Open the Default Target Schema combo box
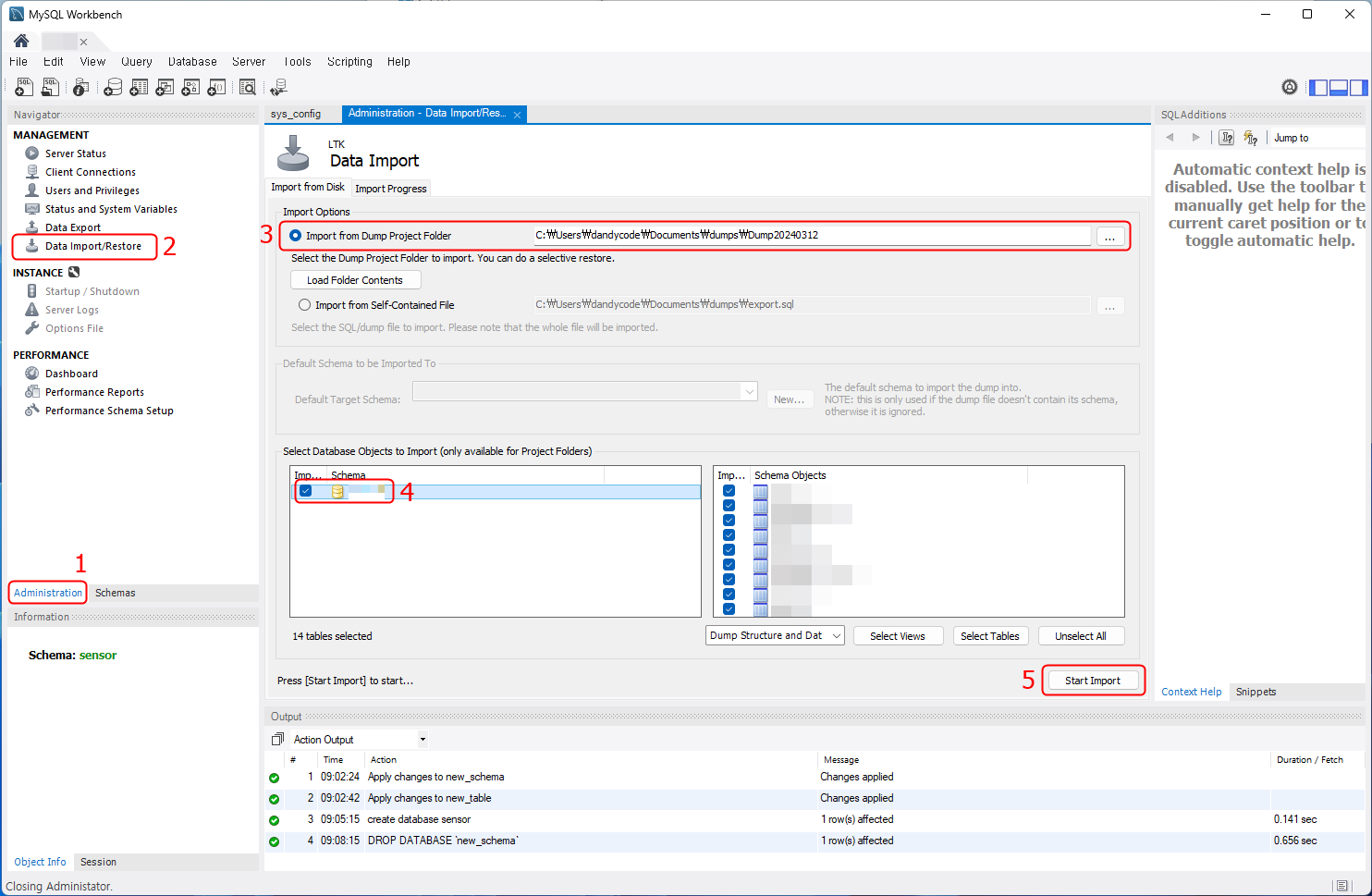 pyautogui.click(x=585, y=392)
